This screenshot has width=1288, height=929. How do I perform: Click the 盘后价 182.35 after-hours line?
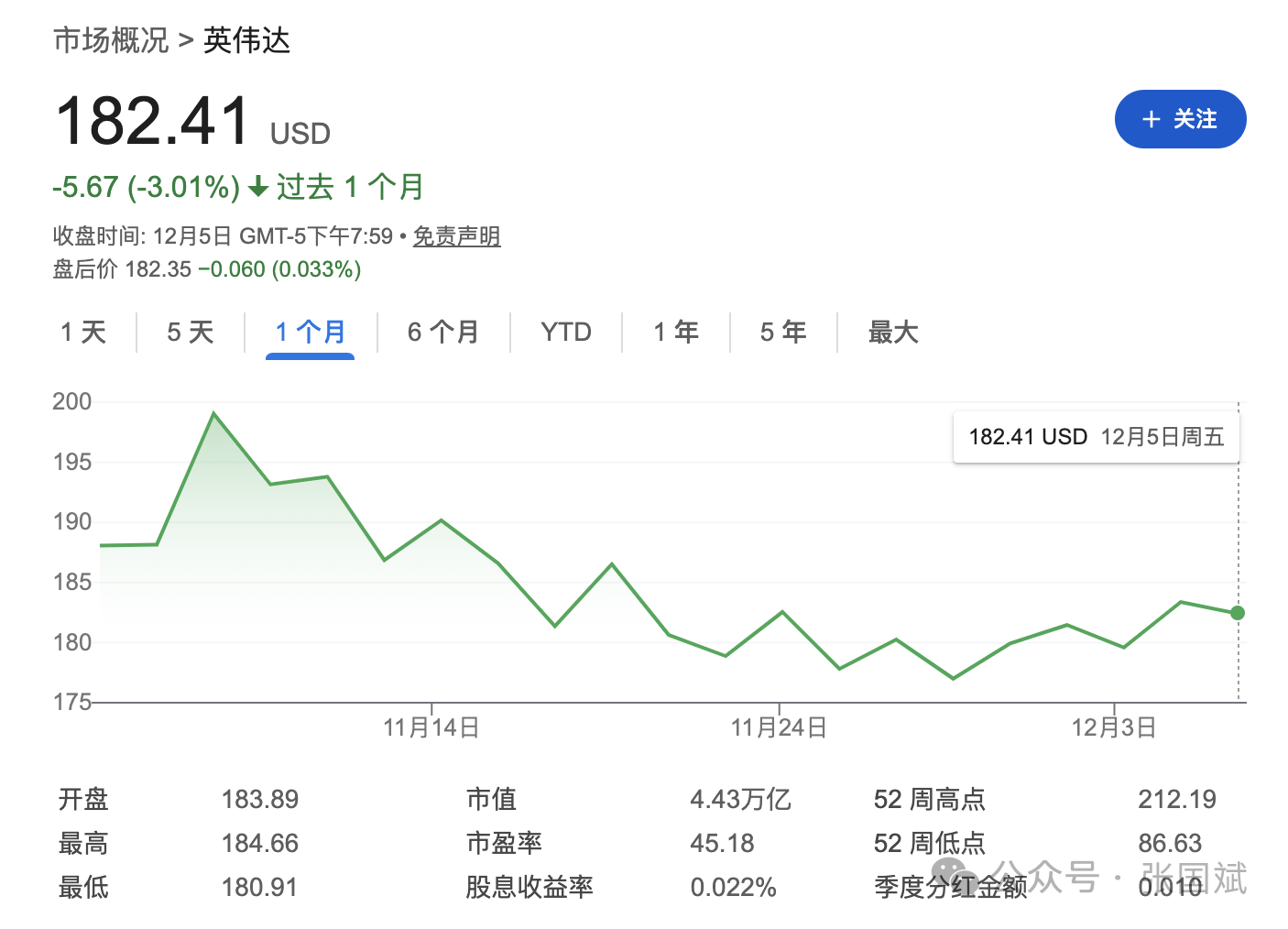pos(207,269)
